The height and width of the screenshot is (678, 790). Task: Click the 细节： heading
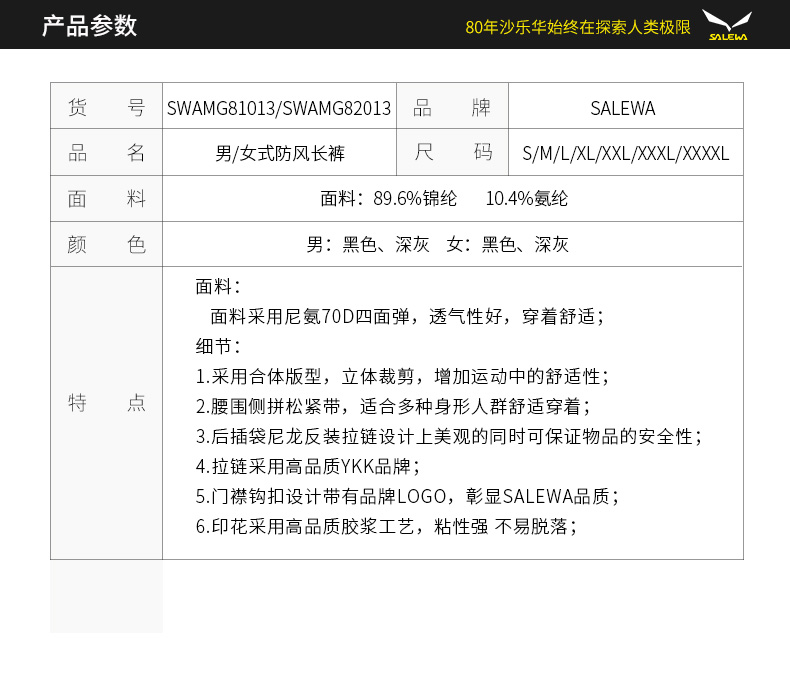click(x=218, y=347)
